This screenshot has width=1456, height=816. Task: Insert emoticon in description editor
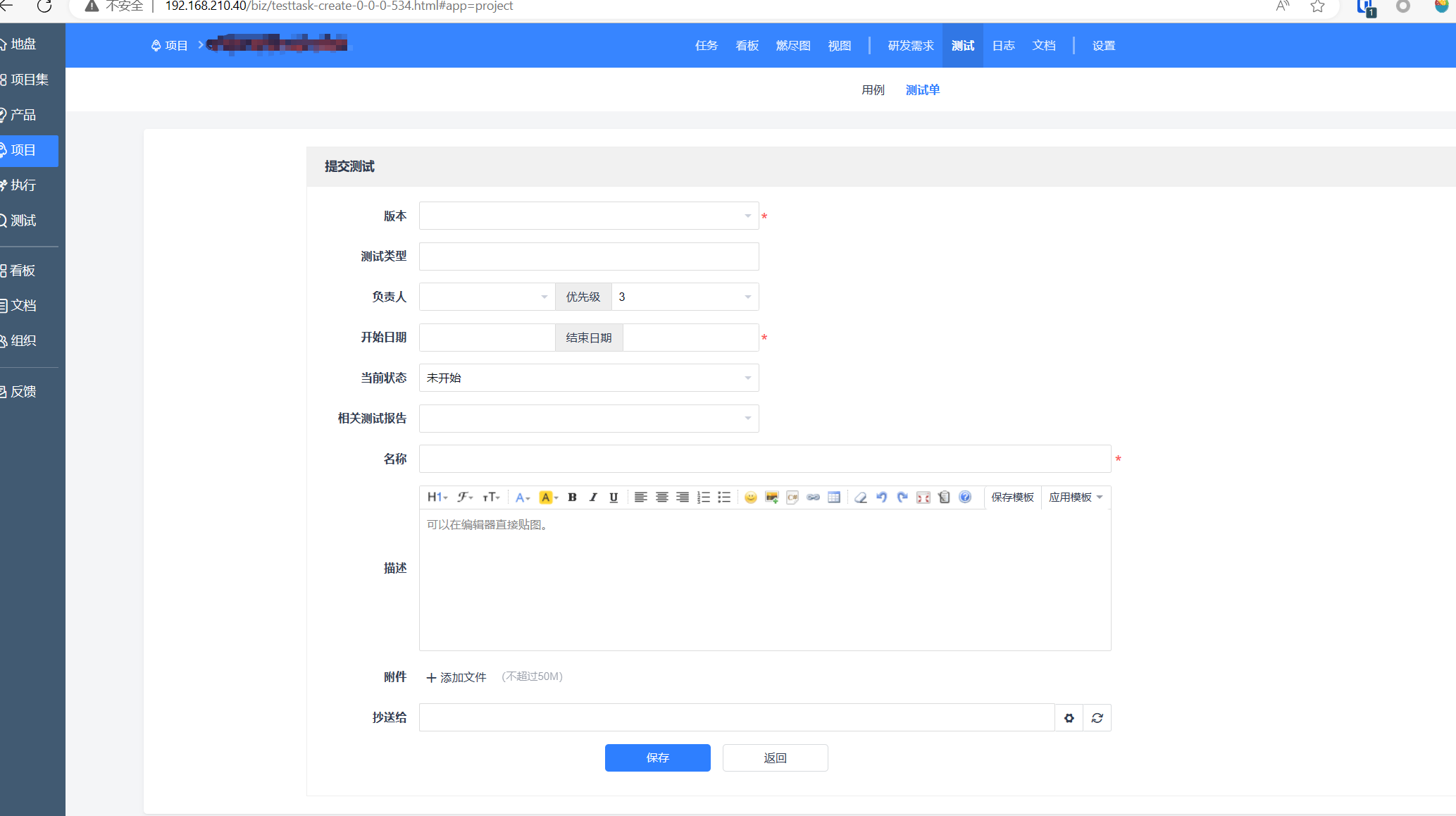point(751,497)
